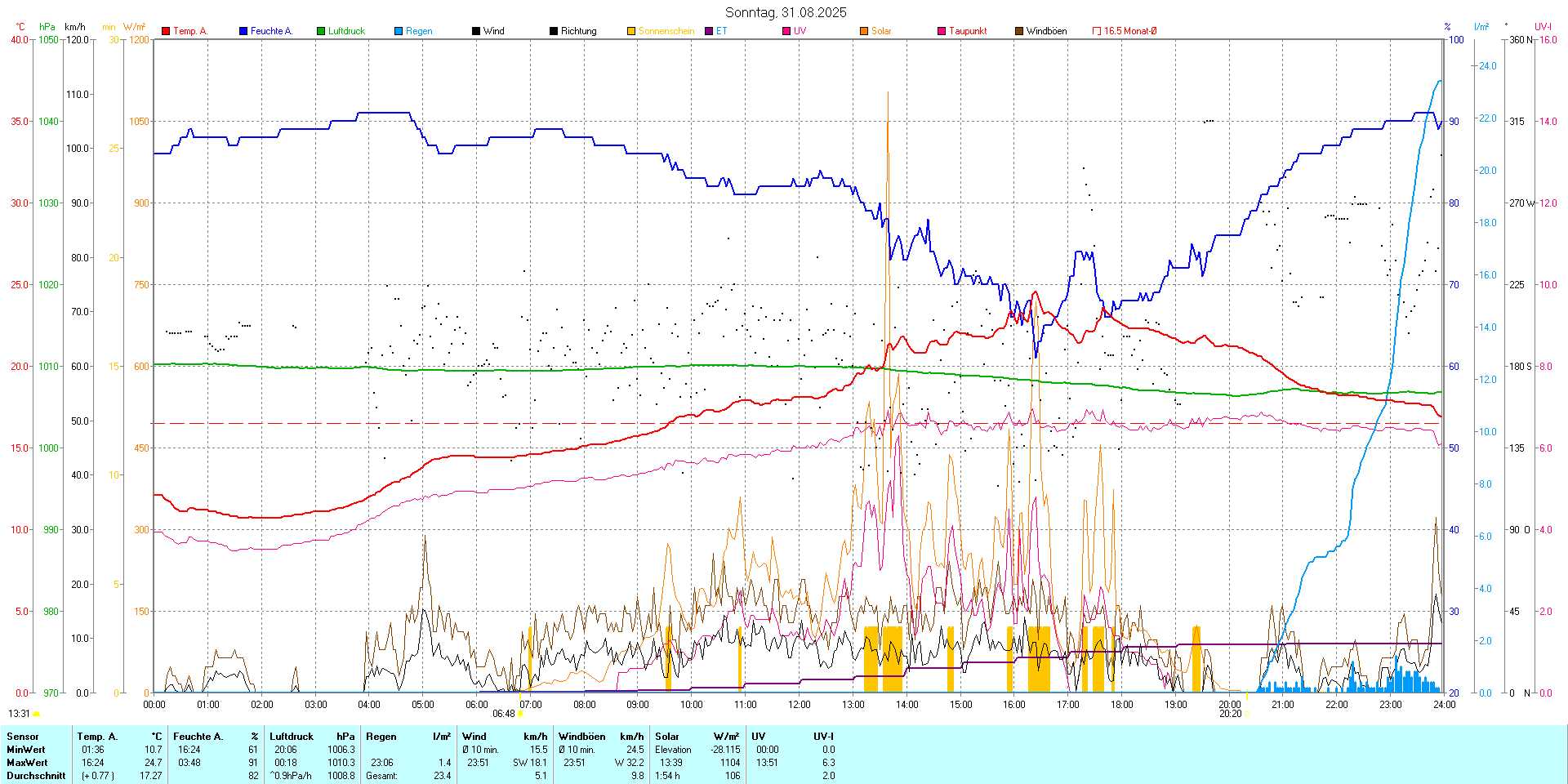Toggle the 16.5 Monat-Ø outline box
1568x784 pixels.
[1097, 31]
